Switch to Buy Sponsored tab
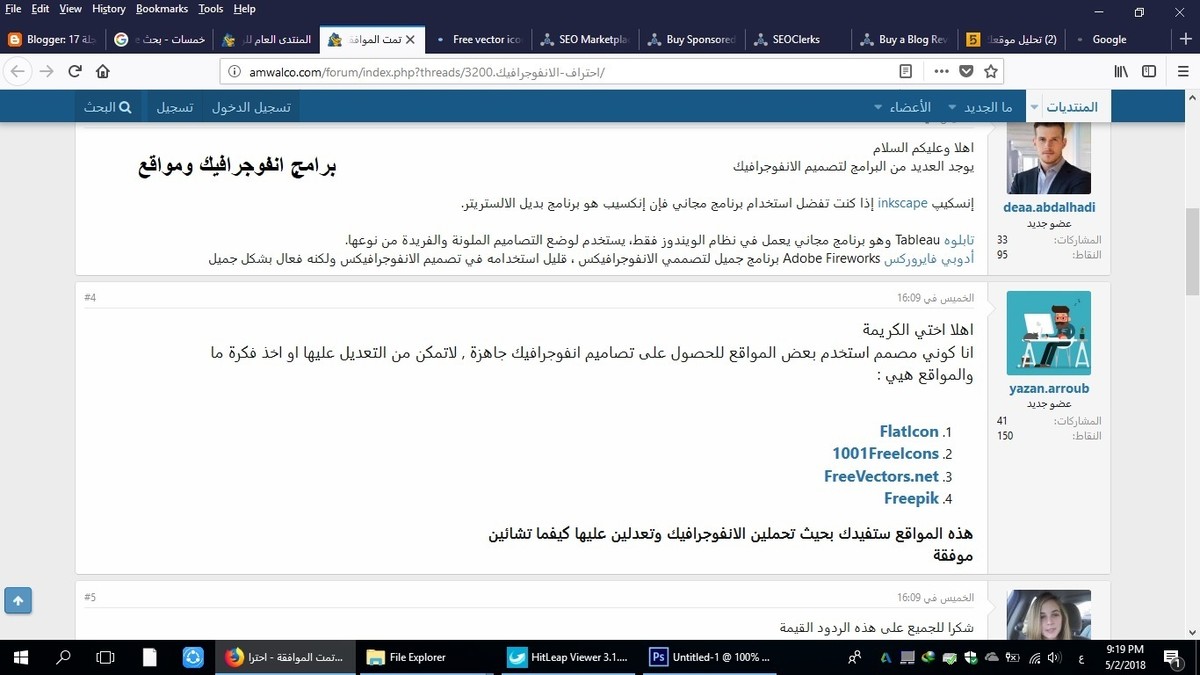 [x=693, y=40]
